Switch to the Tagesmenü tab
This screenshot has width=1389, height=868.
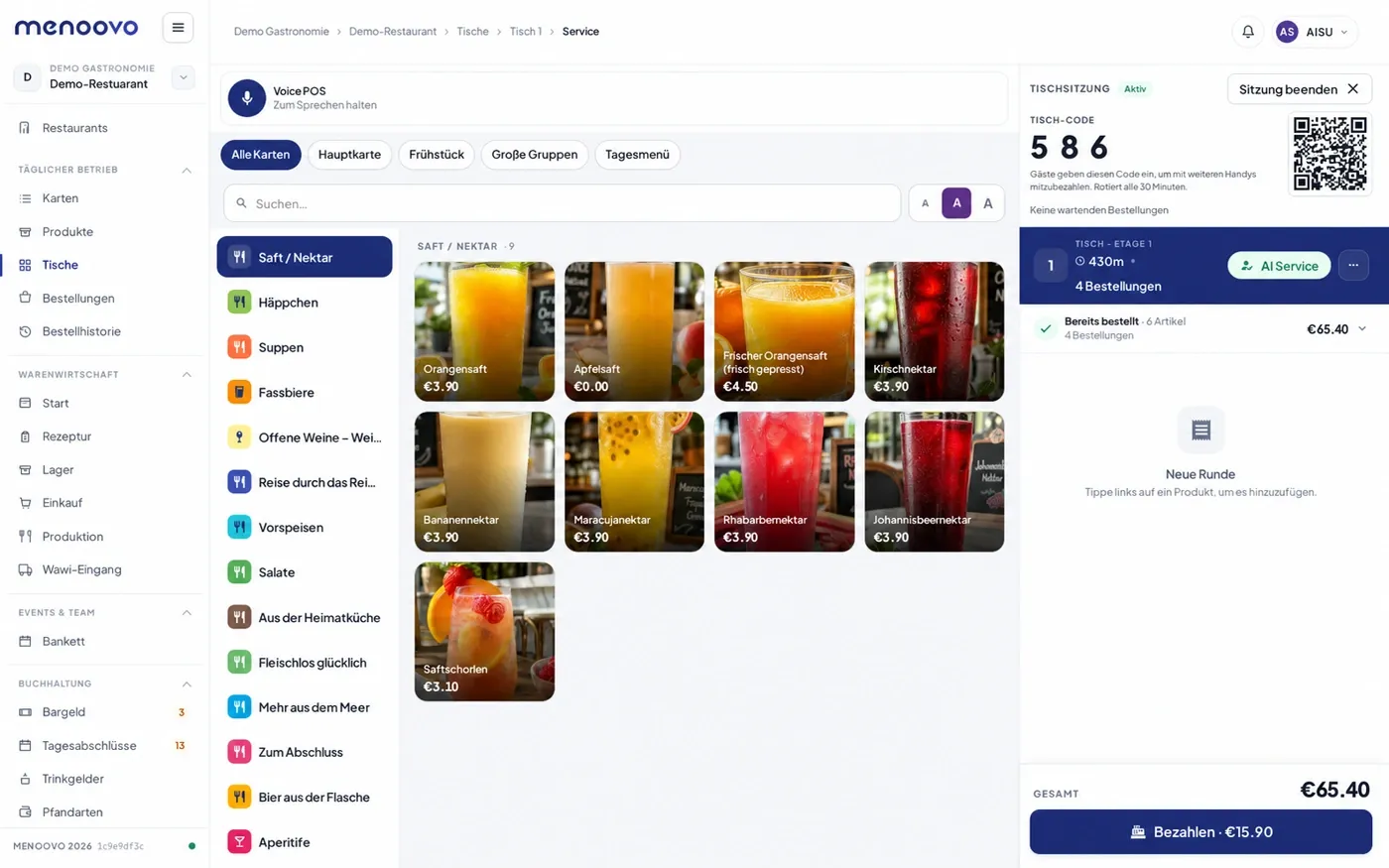tap(637, 155)
